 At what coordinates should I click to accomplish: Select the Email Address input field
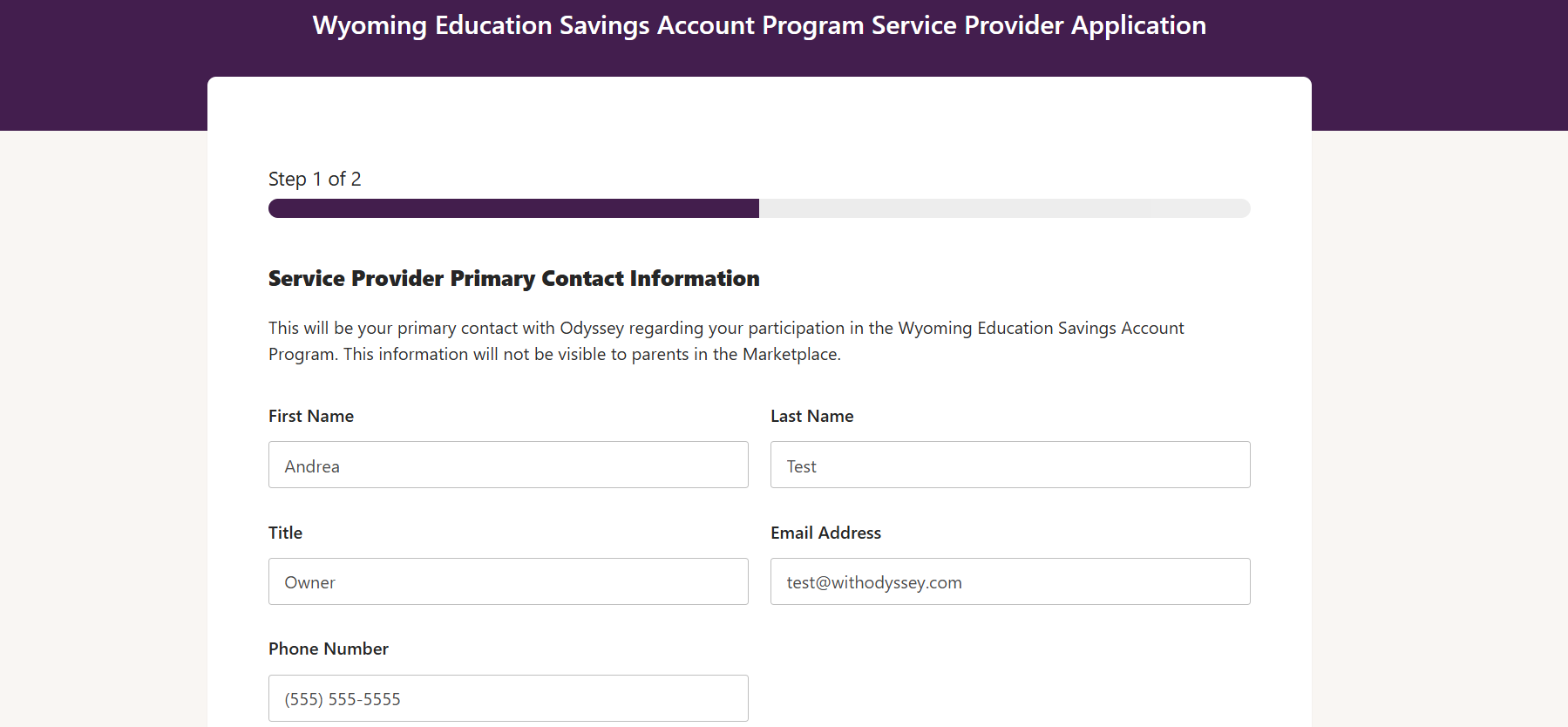tap(1010, 581)
